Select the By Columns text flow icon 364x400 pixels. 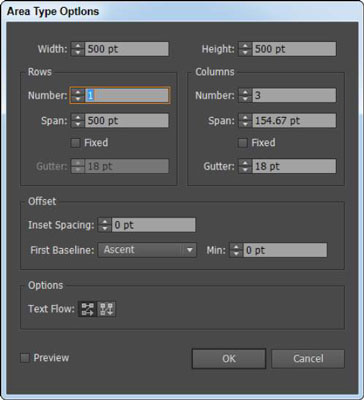[x=106, y=309]
